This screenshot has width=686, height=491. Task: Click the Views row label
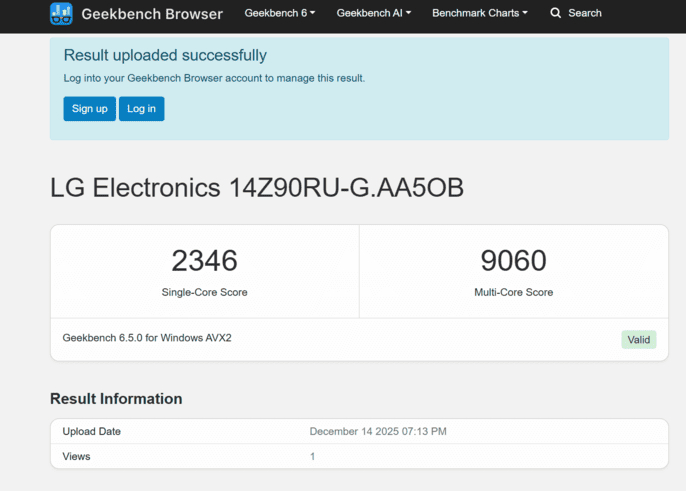point(76,456)
